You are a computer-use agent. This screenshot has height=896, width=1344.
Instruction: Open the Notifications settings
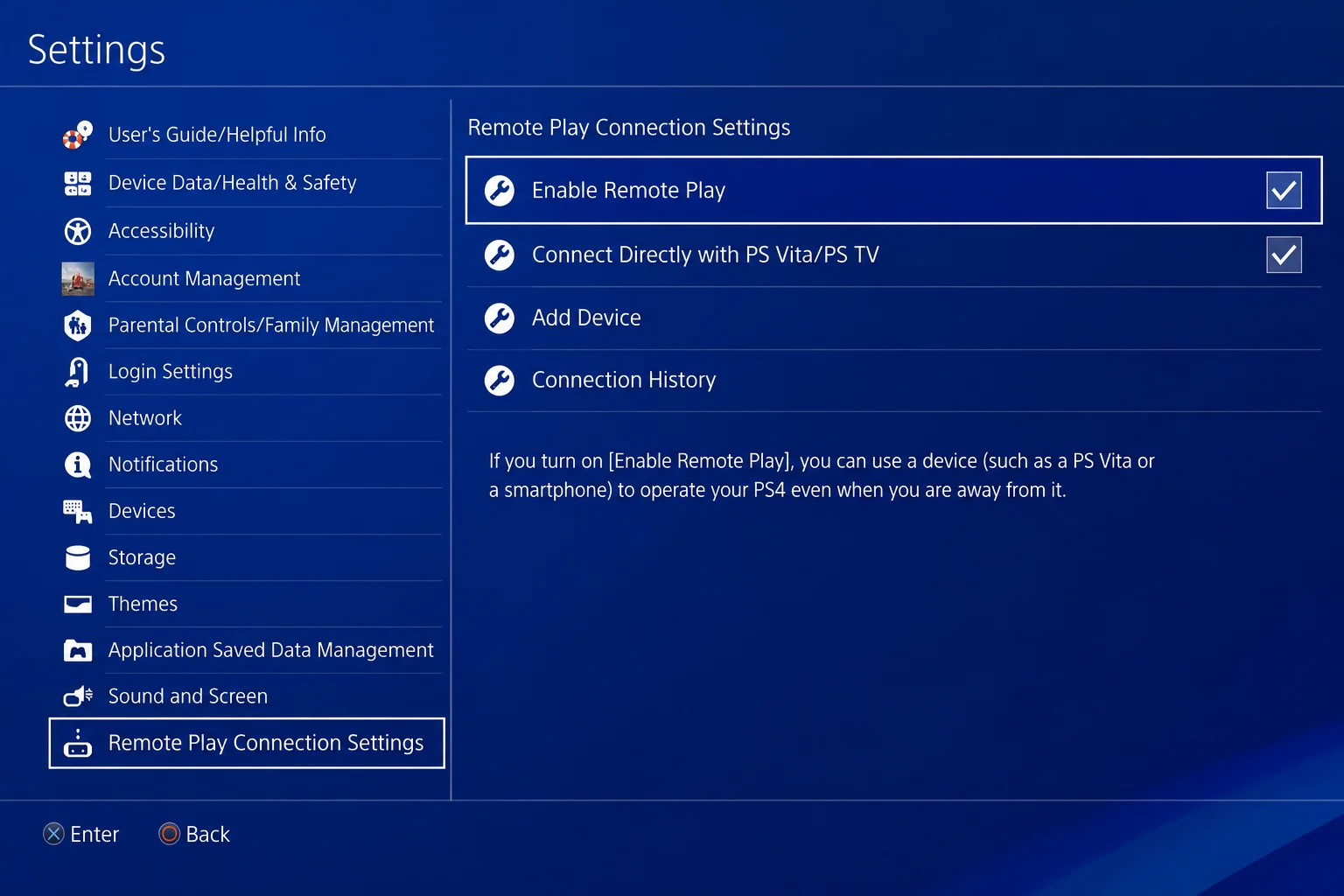click(247, 465)
